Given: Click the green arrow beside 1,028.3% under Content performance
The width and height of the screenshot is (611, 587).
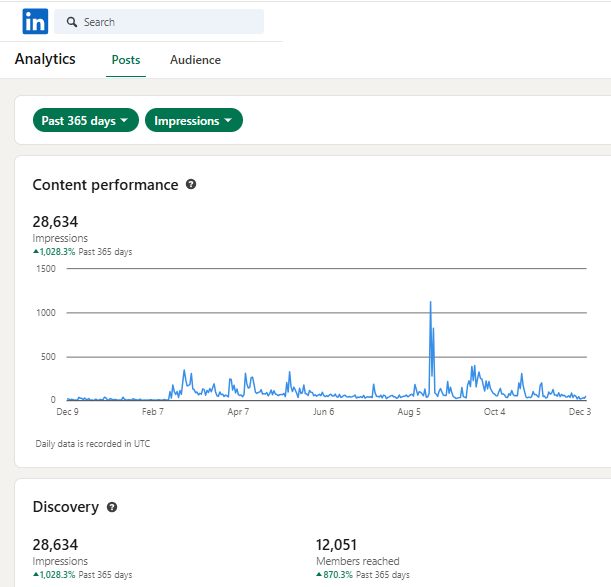Looking at the screenshot, I should [36, 251].
